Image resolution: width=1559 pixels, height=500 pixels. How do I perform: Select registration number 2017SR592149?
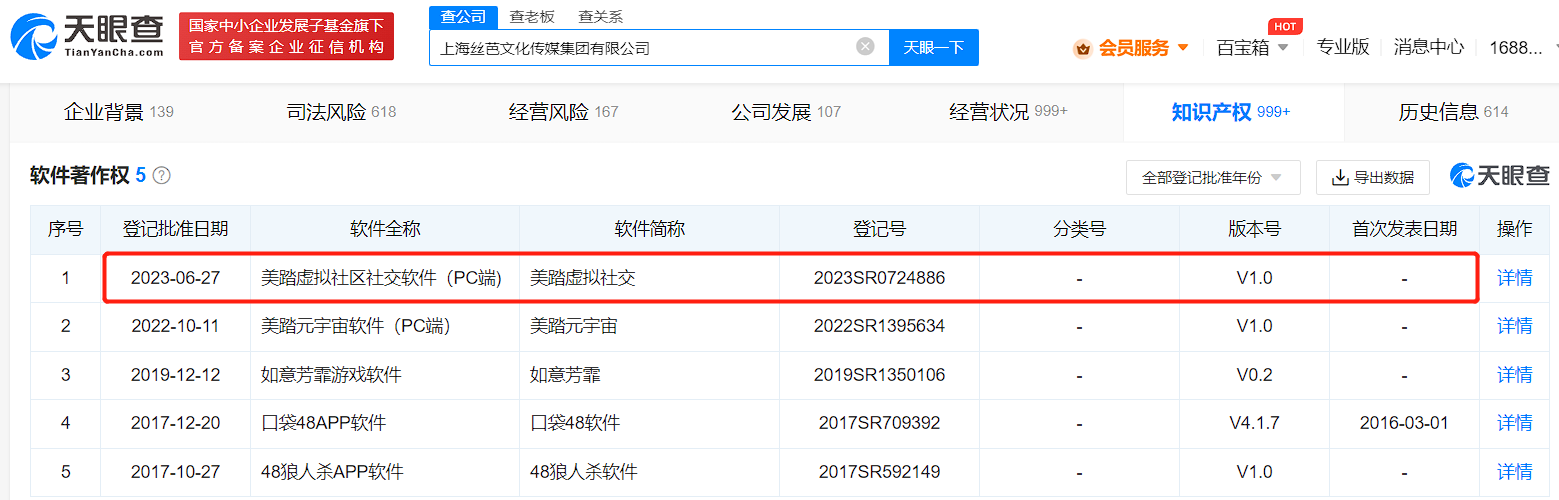pos(879,471)
